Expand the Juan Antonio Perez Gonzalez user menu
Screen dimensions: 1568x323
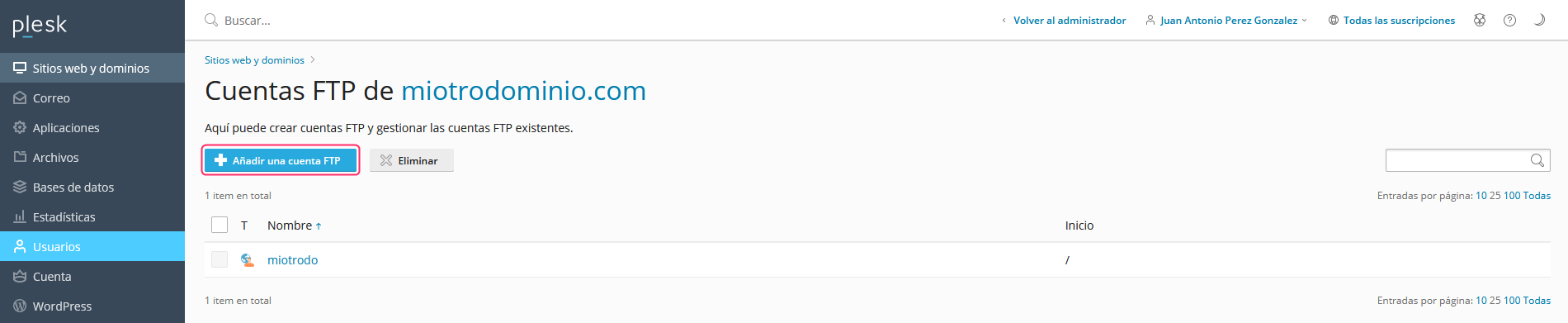(1226, 21)
